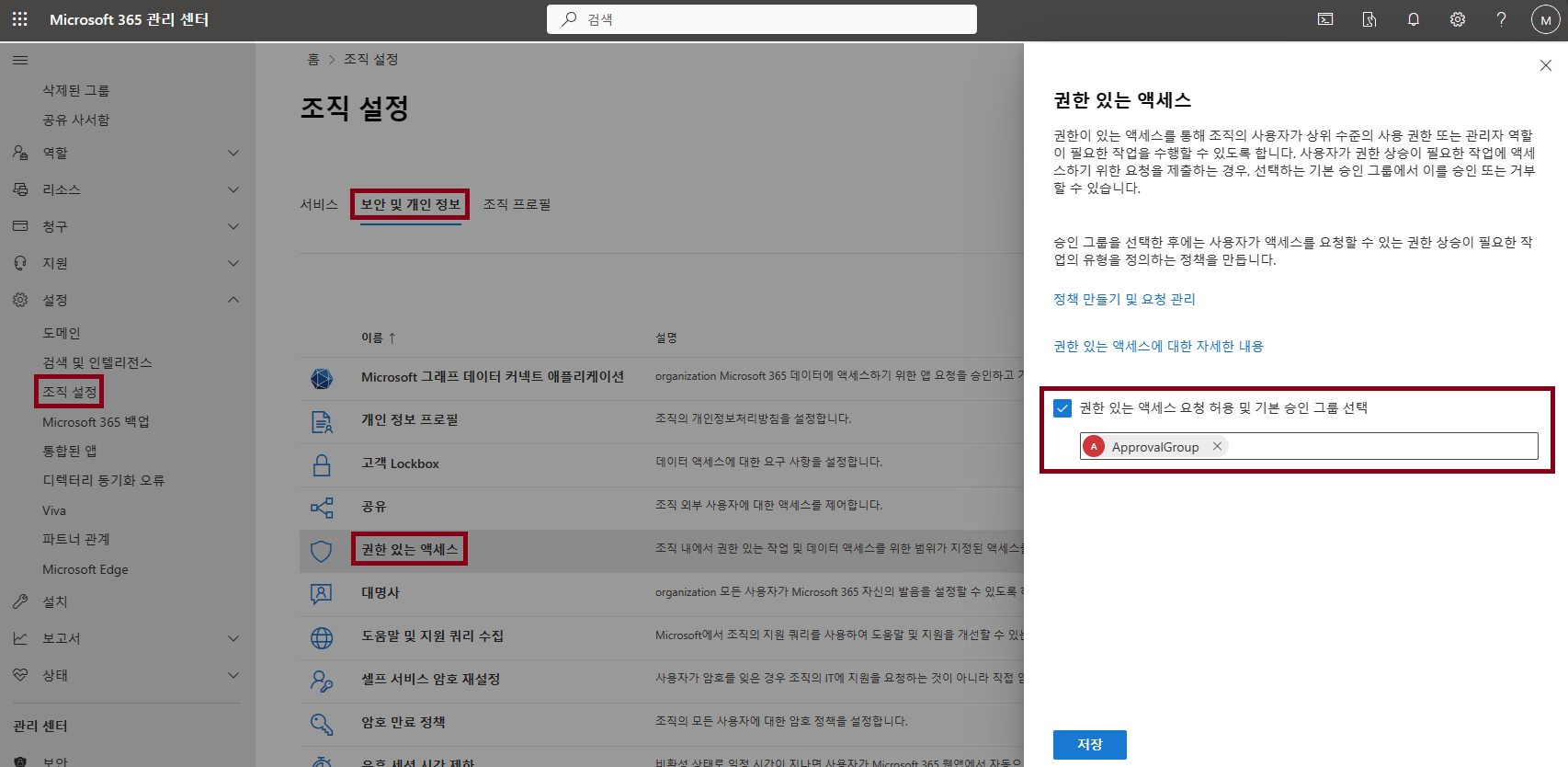Screen dimensions: 1568x767
Task: Open Microsoft Edge in sidebar
Action: (85, 569)
